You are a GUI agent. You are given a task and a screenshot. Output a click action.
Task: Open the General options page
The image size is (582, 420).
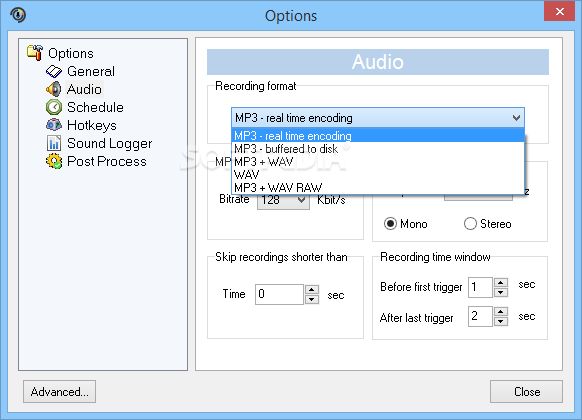click(91, 71)
